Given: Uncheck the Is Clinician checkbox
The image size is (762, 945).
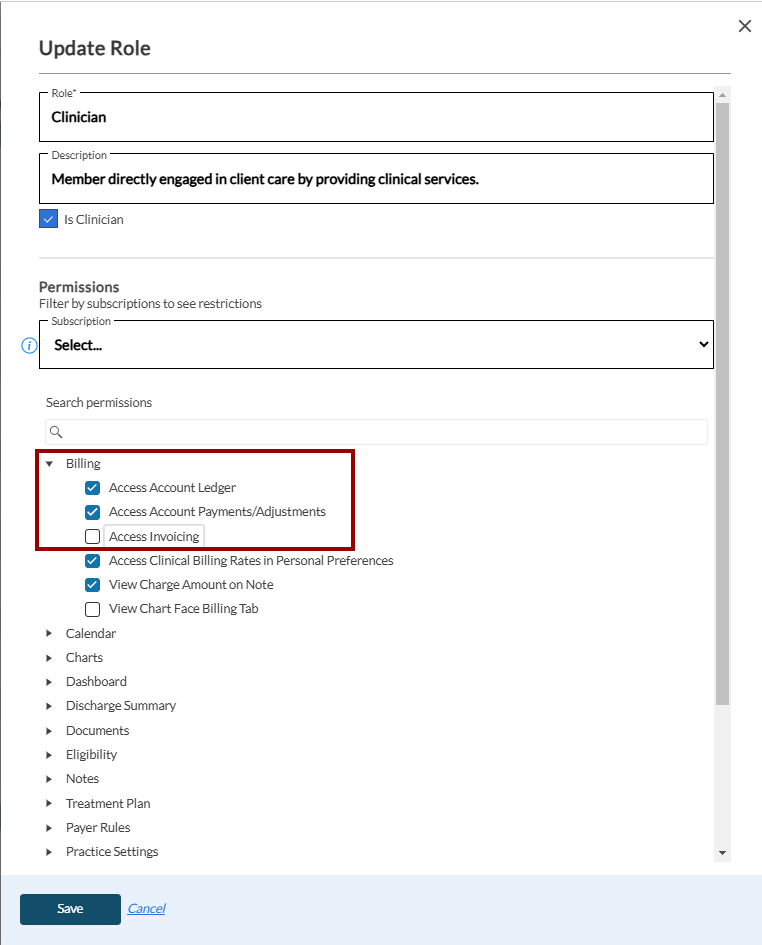Looking at the screenshot, I should coord(48,219).
